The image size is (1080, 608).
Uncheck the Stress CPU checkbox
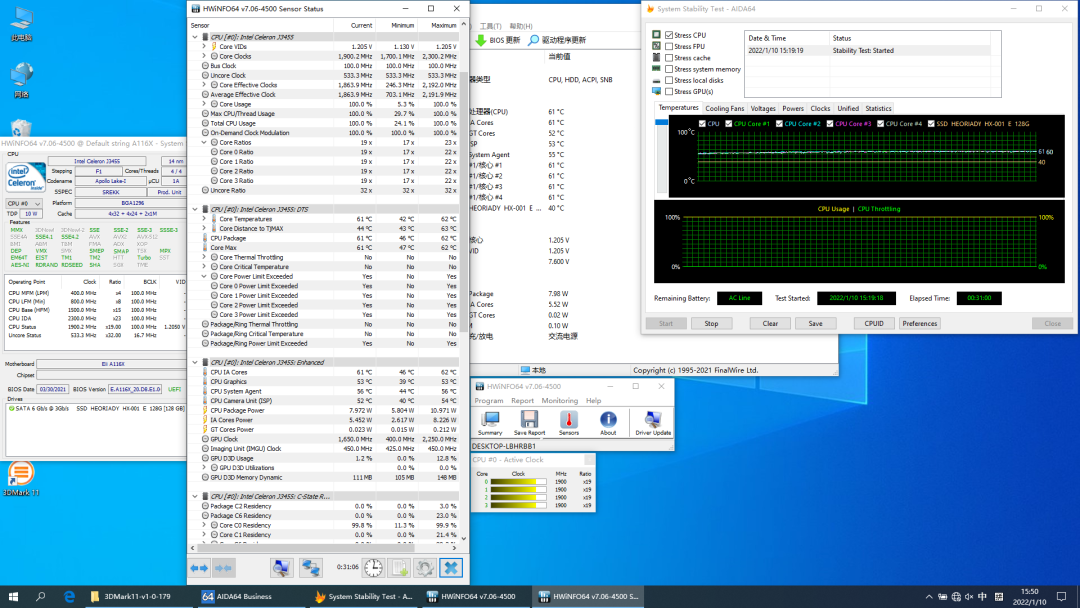click(669, 35)
